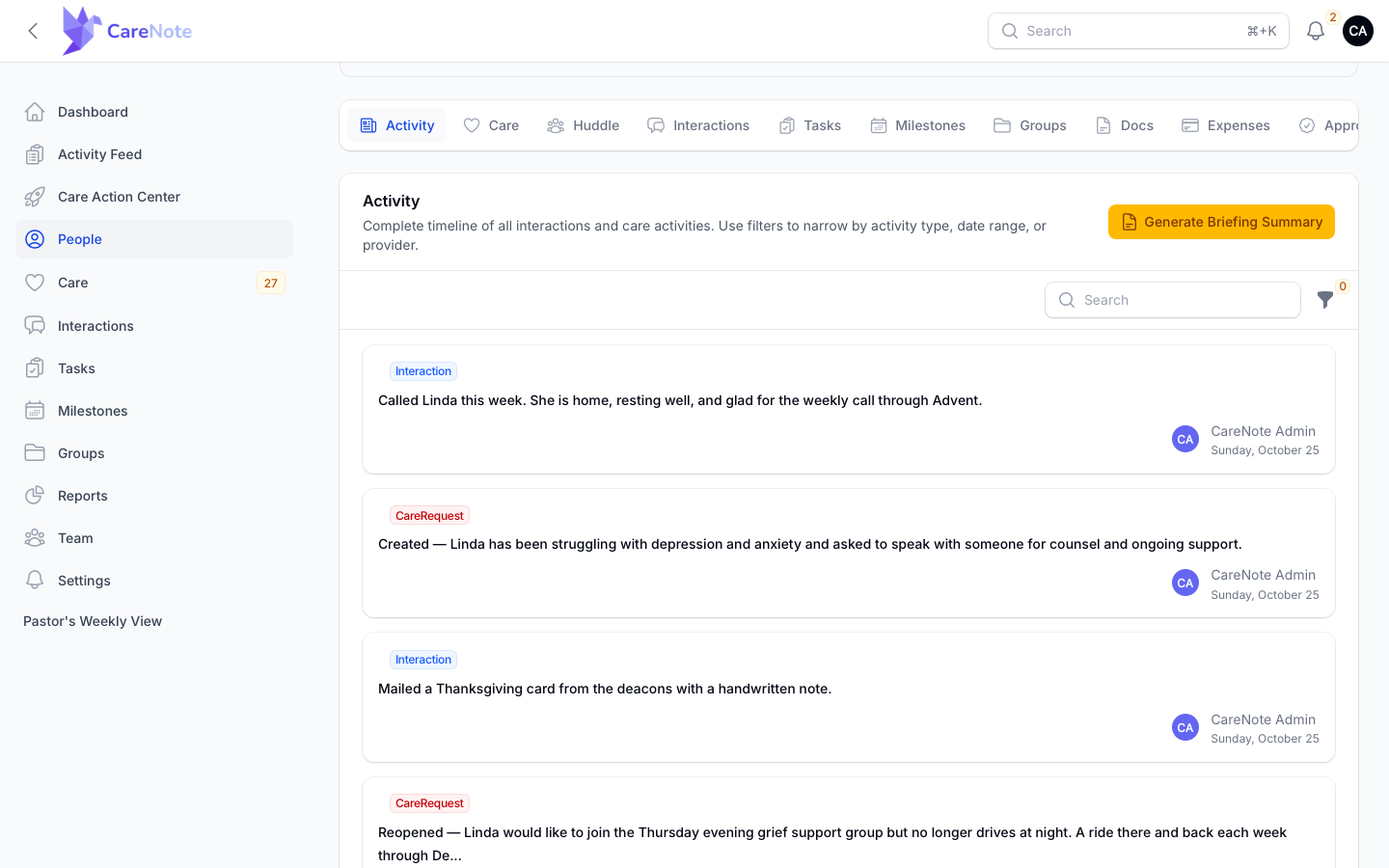
Task: Open the 'Called Linda this week' interaction card
Action: click(x=849, y=409)
